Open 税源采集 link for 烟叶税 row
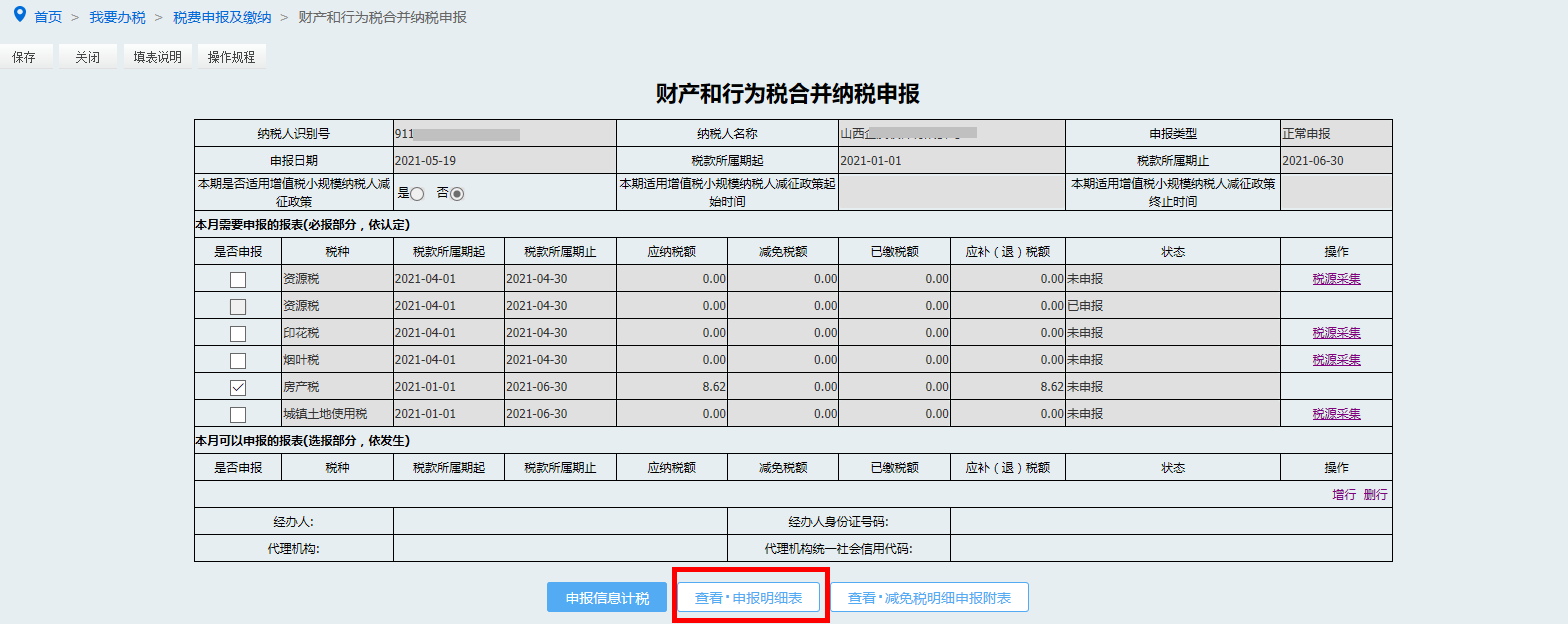The height and width of the screenshot is (624, 1568). [1336, 360]
